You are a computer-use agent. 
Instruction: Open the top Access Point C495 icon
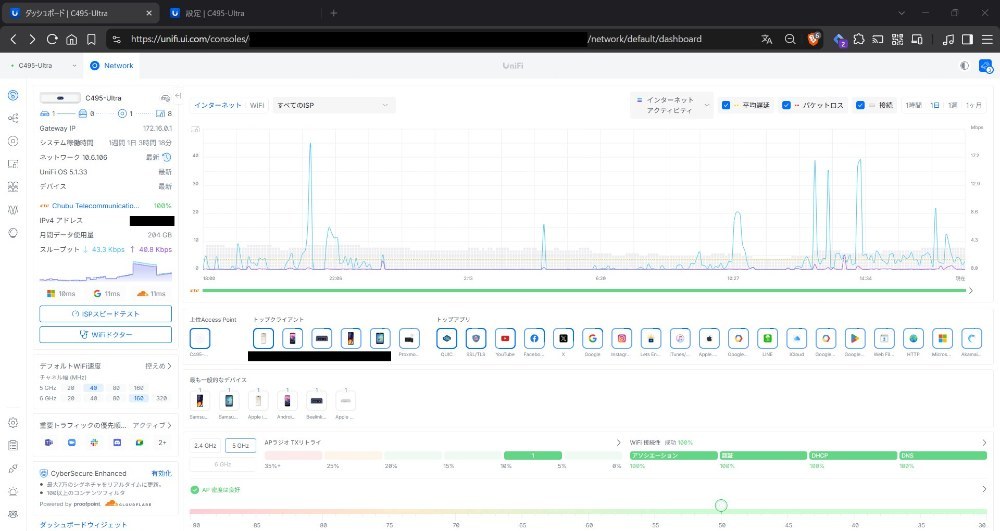200,338
